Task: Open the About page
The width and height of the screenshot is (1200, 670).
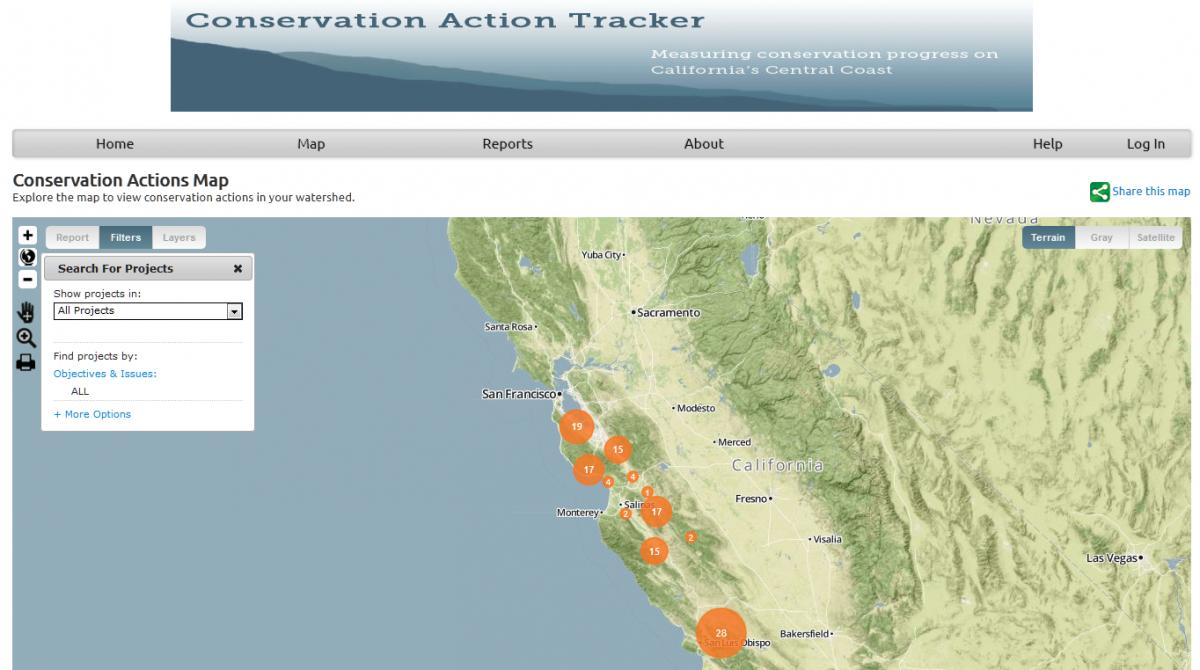Action: [x=704, y=144]
